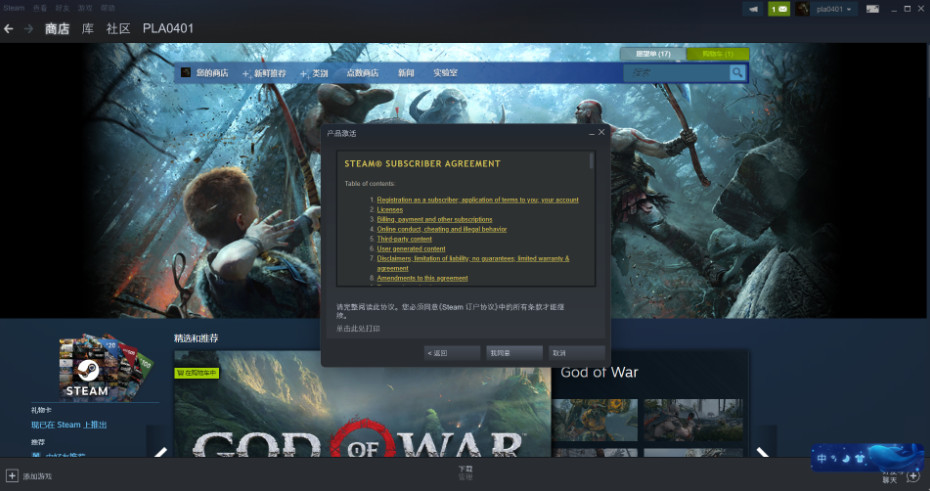
Task: Open the PLA0401 profile tab
Action: (168, 28)
